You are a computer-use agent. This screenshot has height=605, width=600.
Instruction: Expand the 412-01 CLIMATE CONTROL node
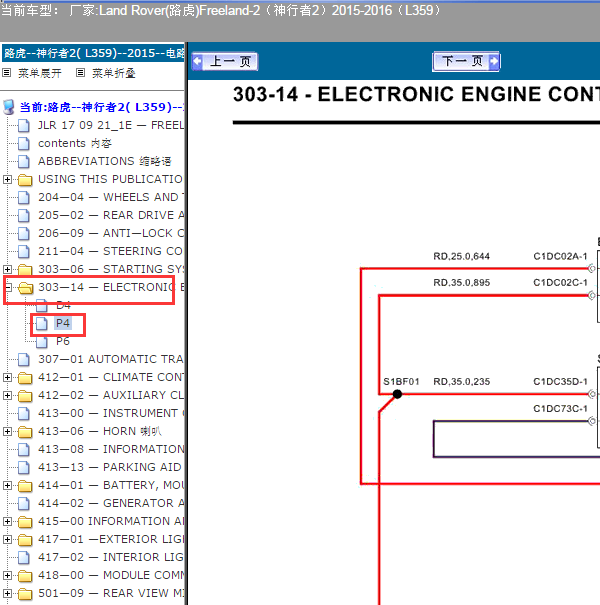tap(7, 377)
